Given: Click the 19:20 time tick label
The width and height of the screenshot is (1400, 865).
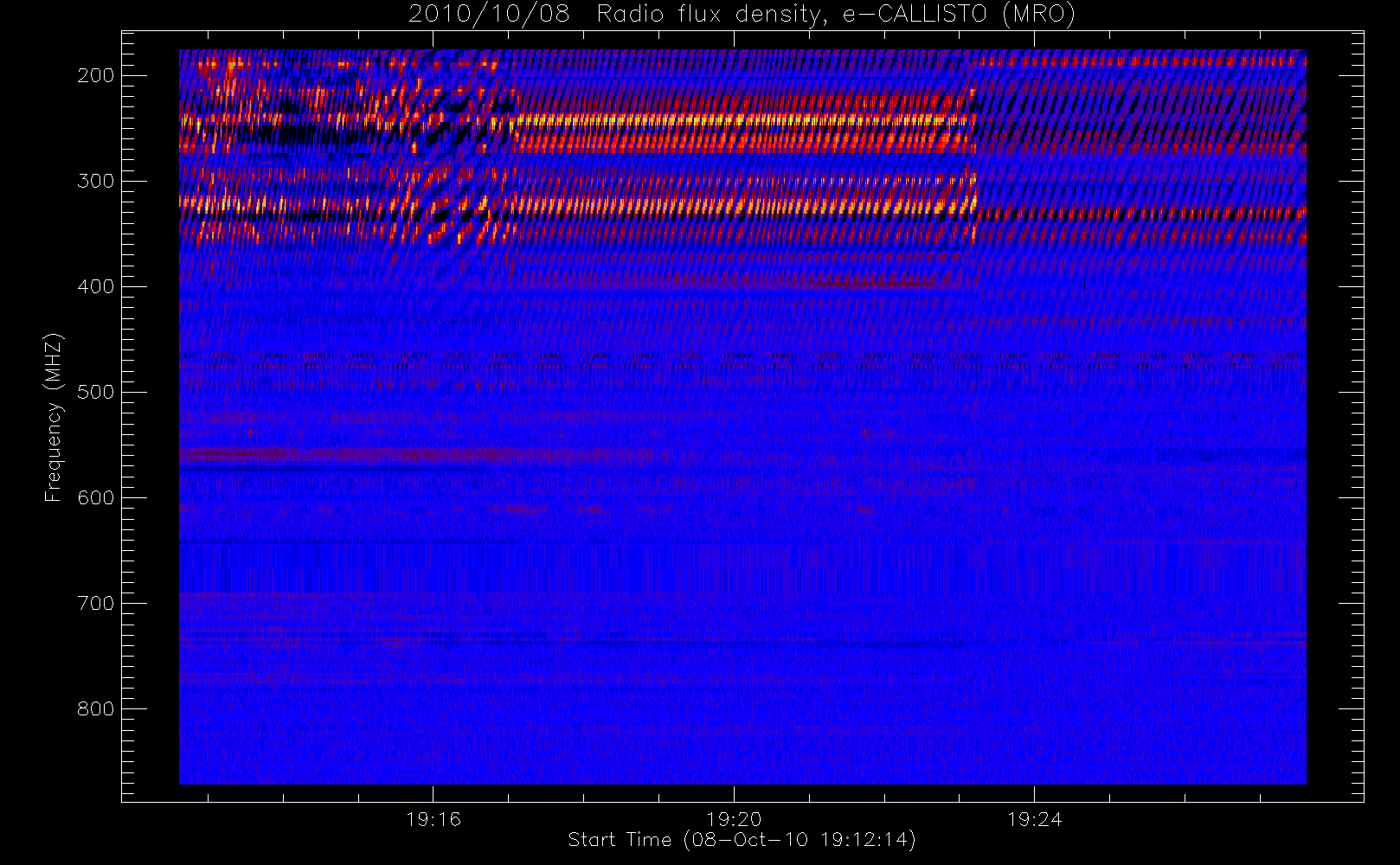Looking at the screenshot, I should (734, 819).
